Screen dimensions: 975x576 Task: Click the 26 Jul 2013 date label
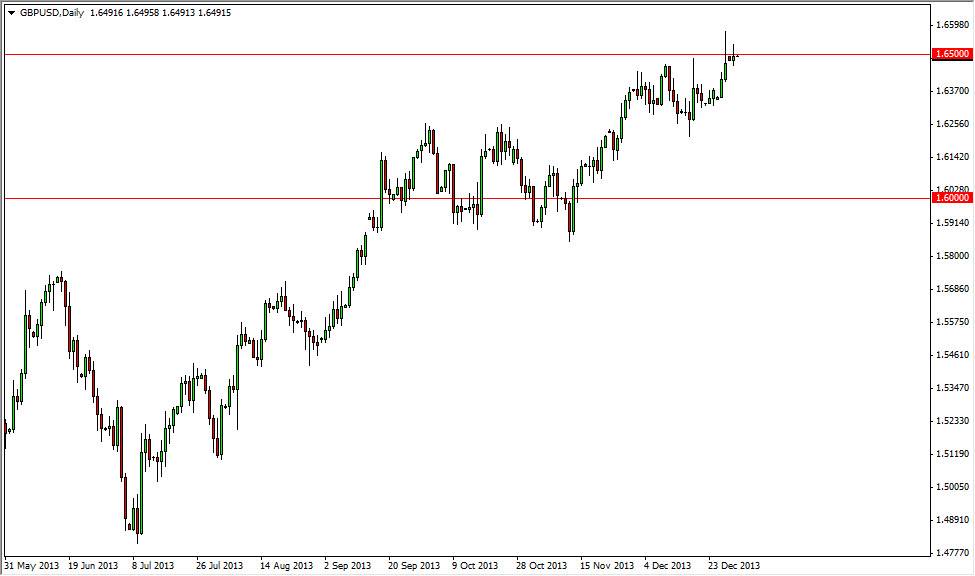tap(219, 565)
